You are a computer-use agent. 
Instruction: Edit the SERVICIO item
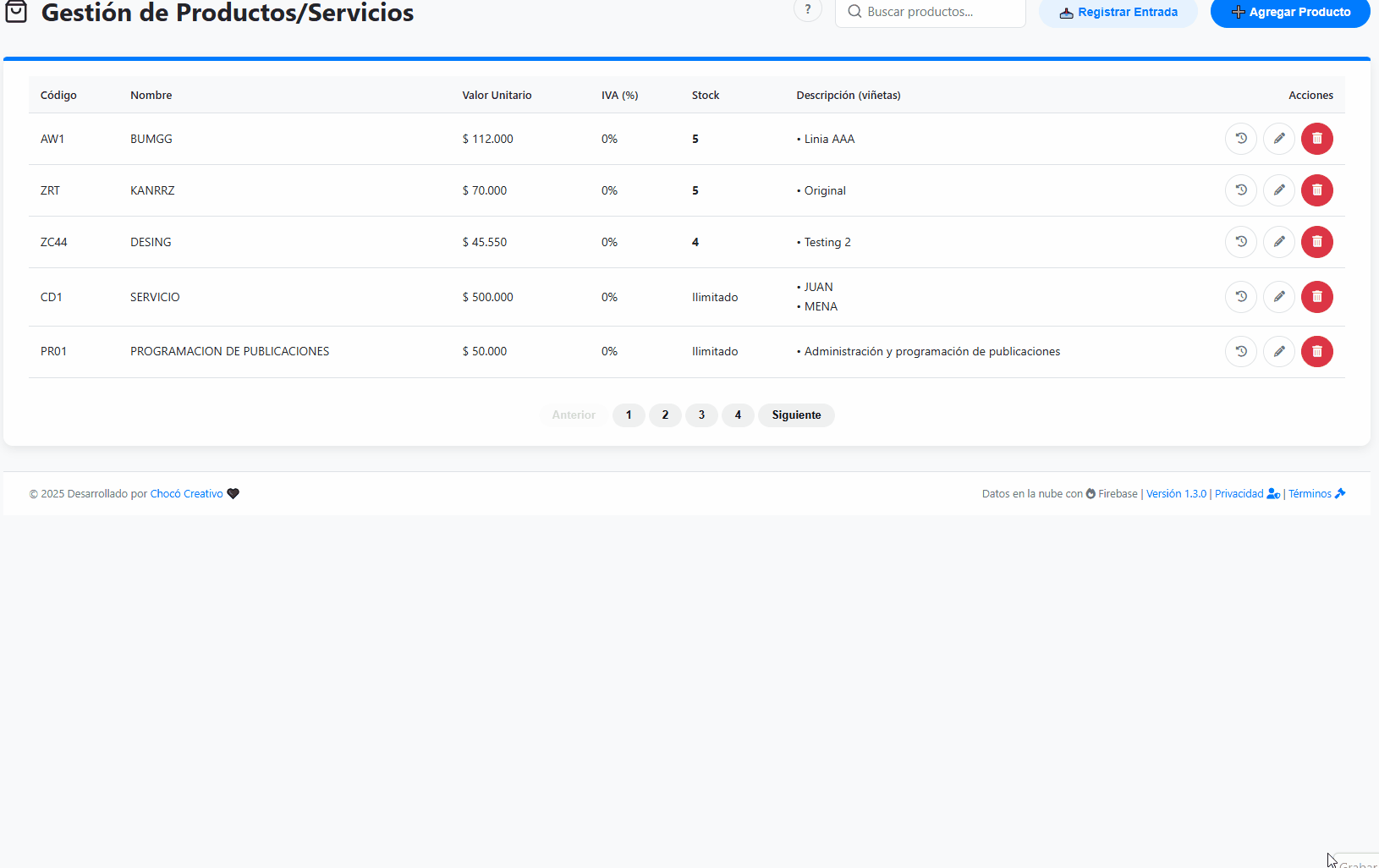coord(1278,297)
